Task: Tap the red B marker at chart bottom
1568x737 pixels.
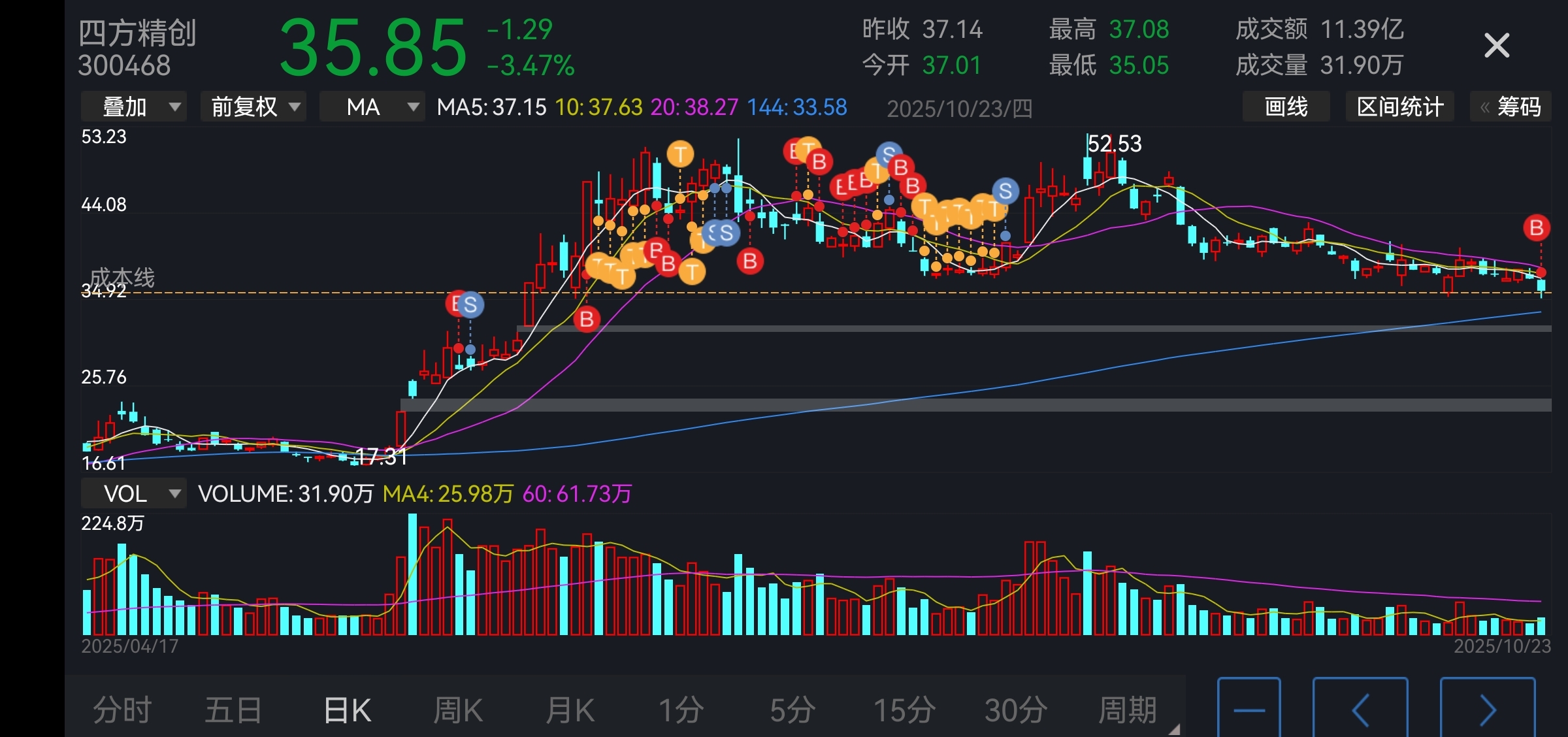Action: pyautogui.click(x=587, y=319)
